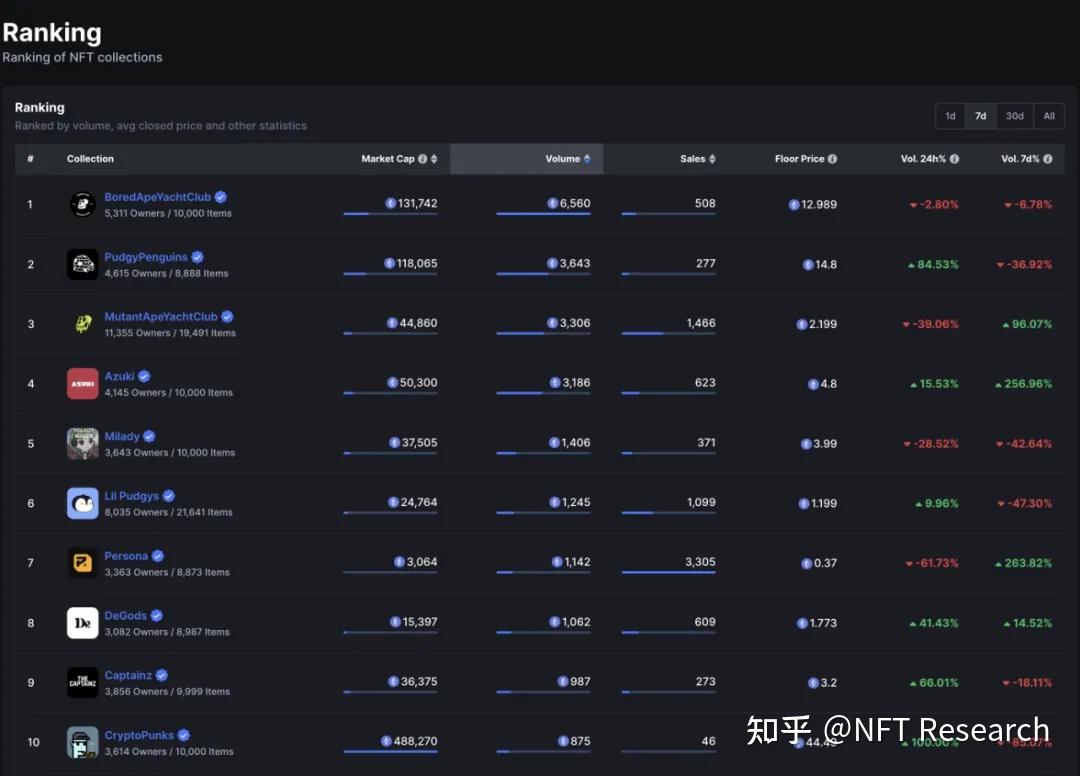1080x776 pixels.
Task: Click Persona sales value 3,305
Action: click(x=700, y=562)
